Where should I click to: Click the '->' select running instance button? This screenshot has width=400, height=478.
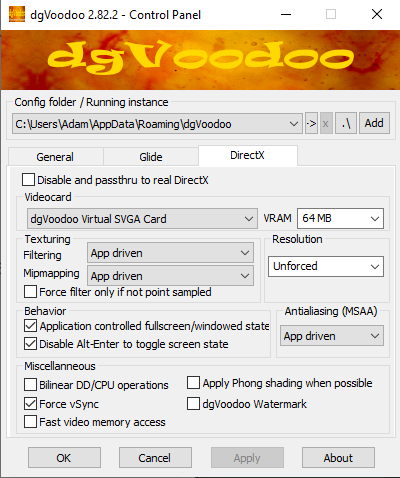pyautogui.click(x=311, y=124)
